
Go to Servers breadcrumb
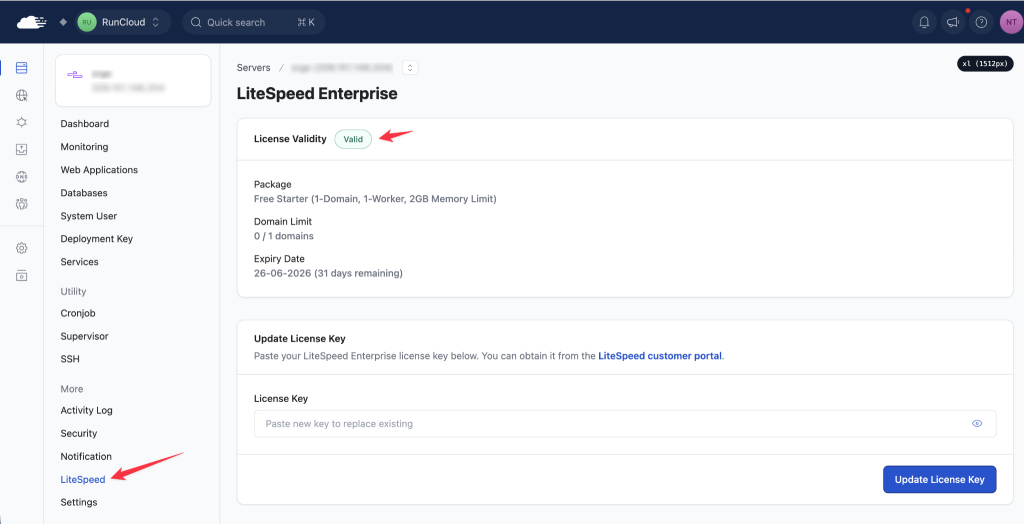tap(253, 67)
